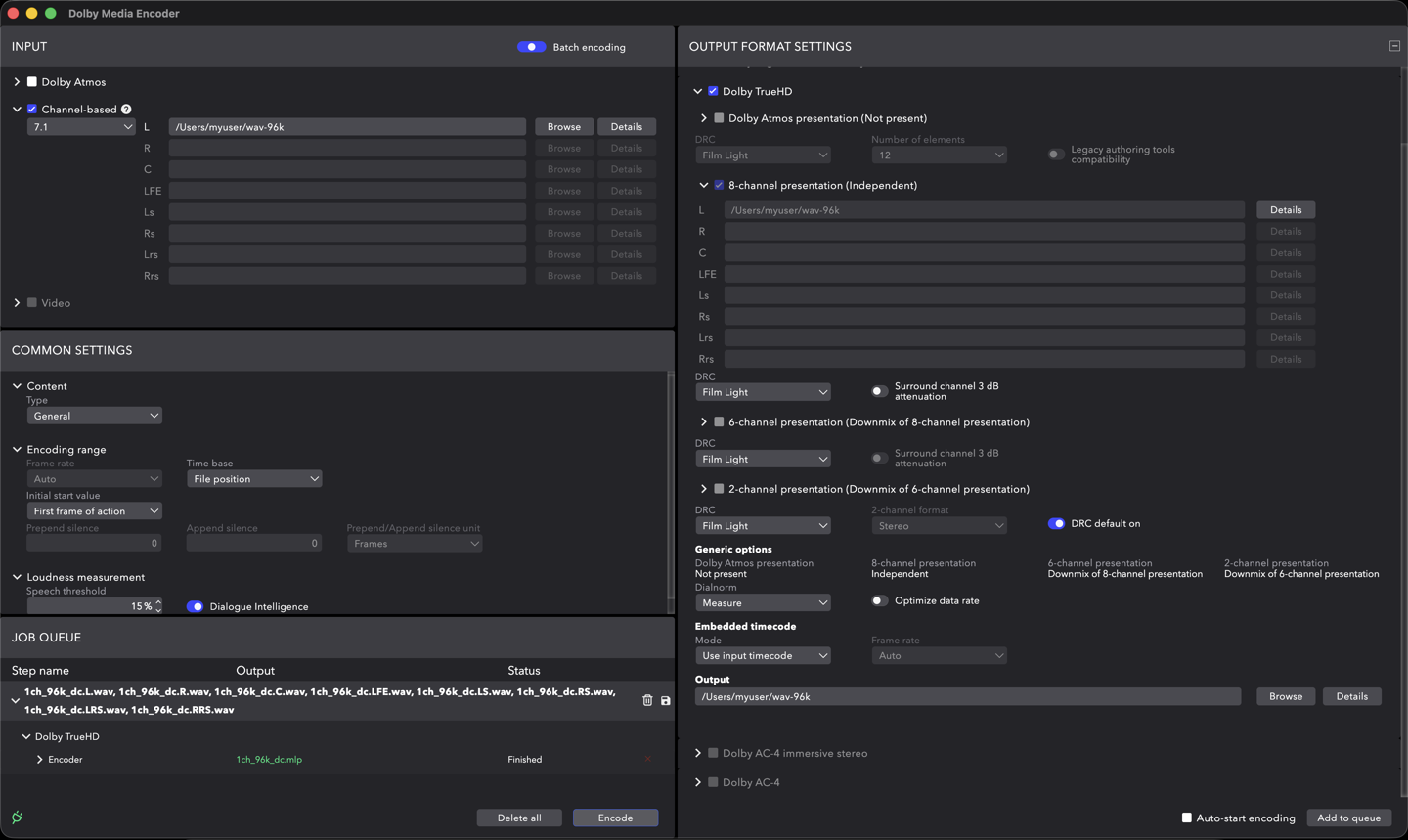Expand the Encoder step row
This screenshot has height=840, width=1408.
[39, 759]
